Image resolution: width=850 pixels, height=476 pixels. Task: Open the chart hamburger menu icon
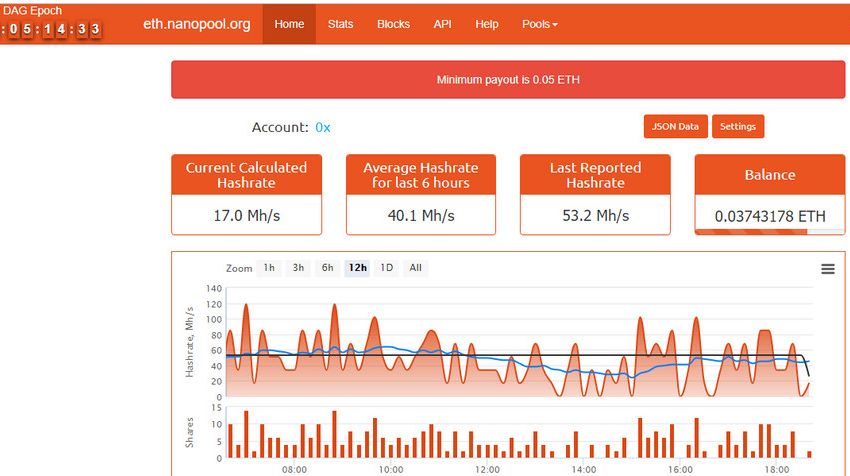click(x=827, y=269)
